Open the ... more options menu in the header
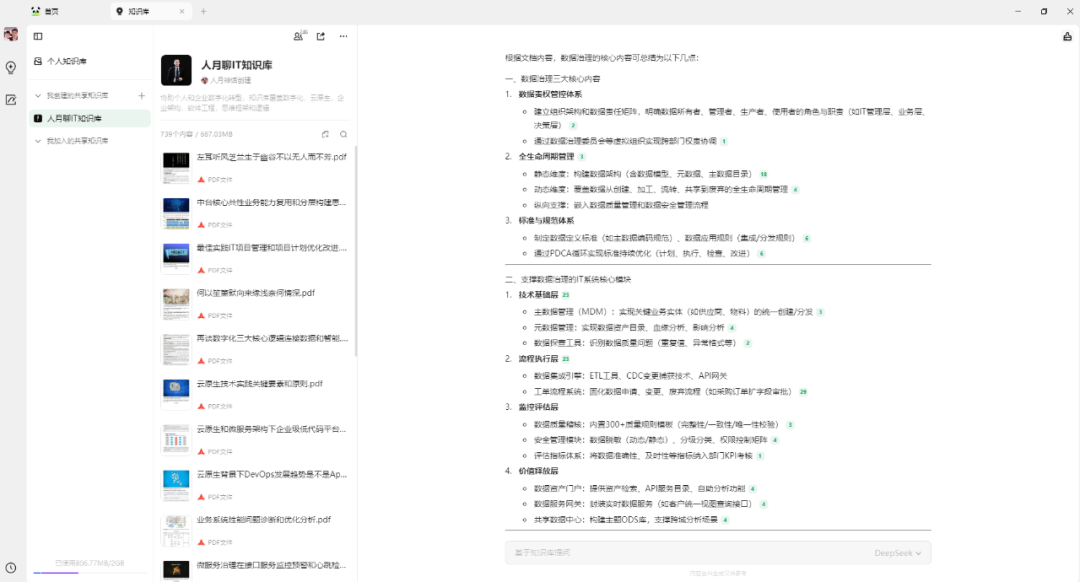The image size is (1080, 582). [x=343, y=35]
